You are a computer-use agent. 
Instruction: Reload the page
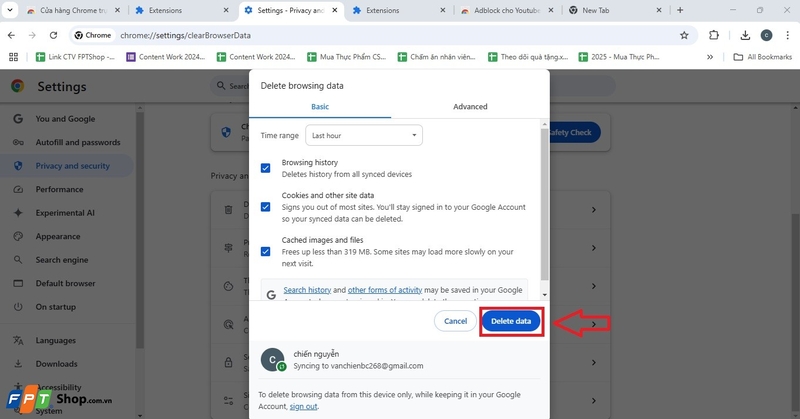[x=53, y=35]
